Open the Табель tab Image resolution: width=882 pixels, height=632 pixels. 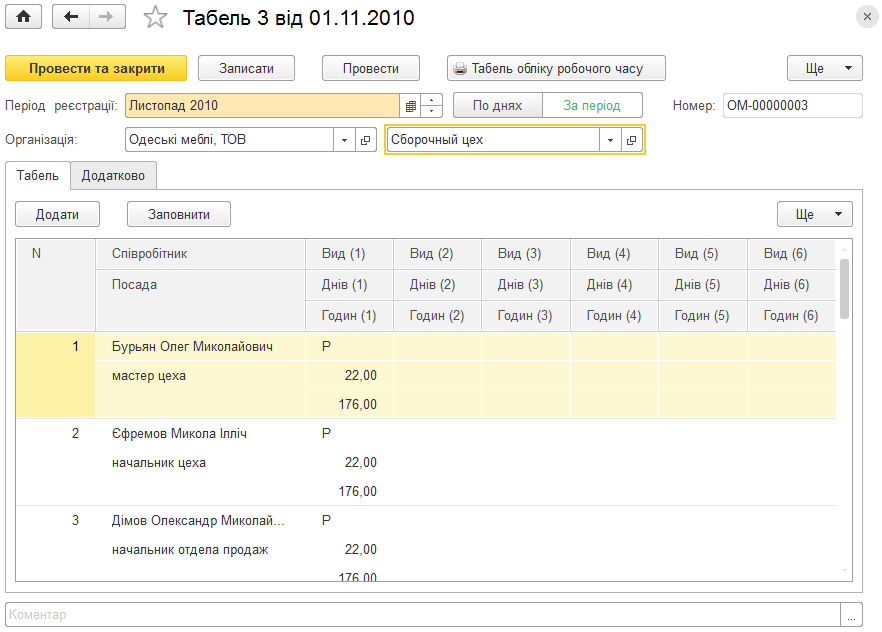[x=38, y=175]
